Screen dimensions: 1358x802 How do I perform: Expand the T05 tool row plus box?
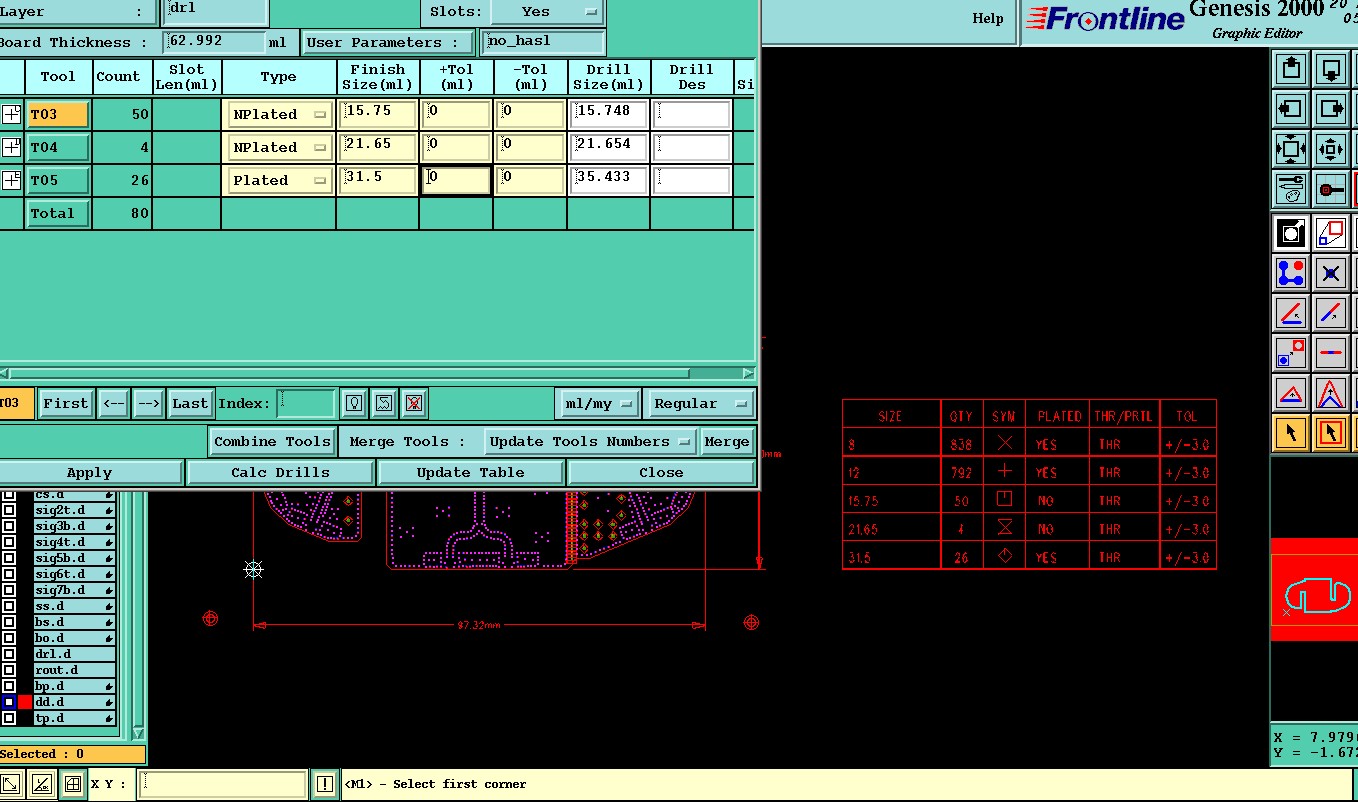coord(11,180)
